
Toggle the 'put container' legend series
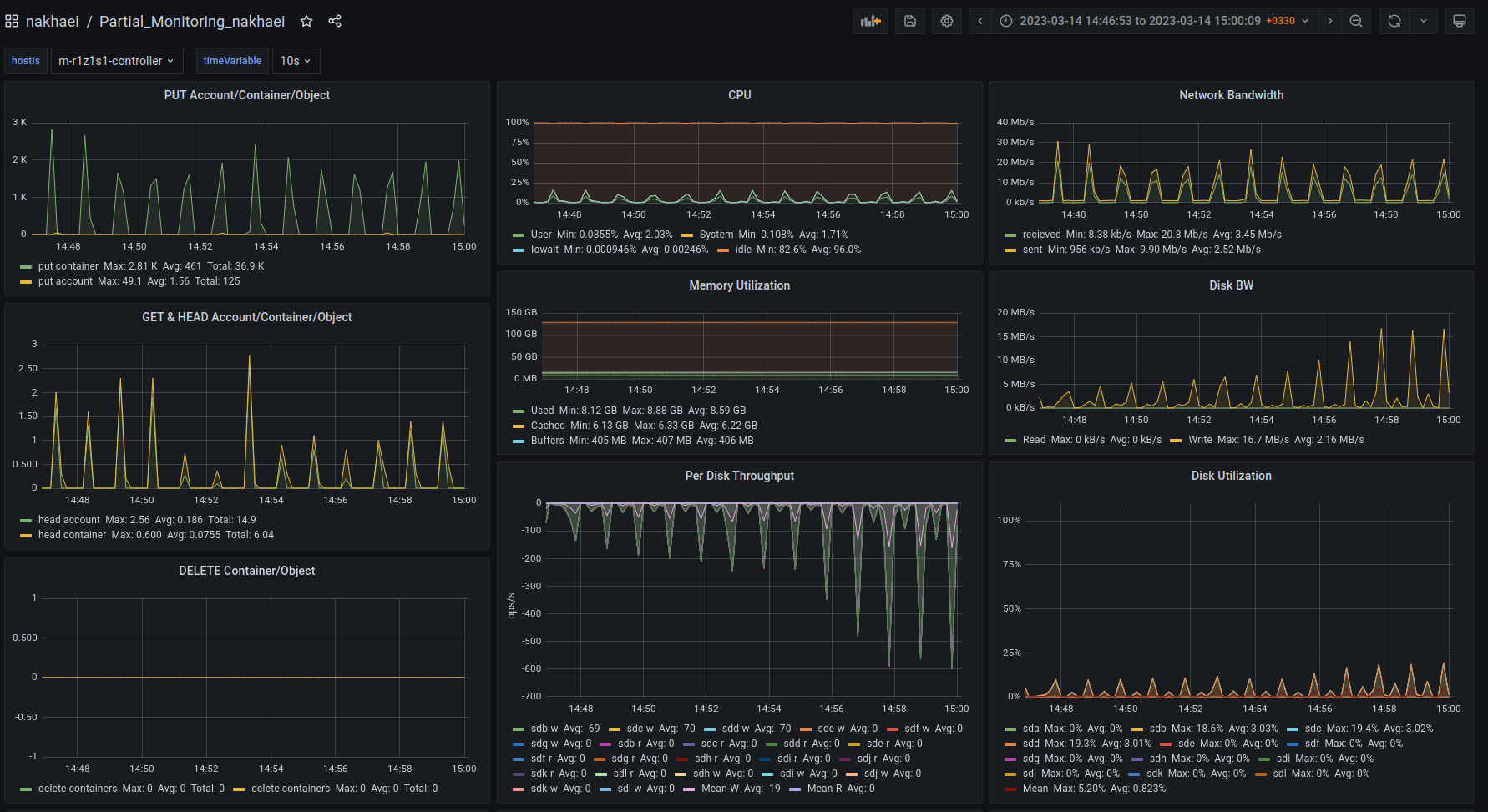tap(68, 266)
